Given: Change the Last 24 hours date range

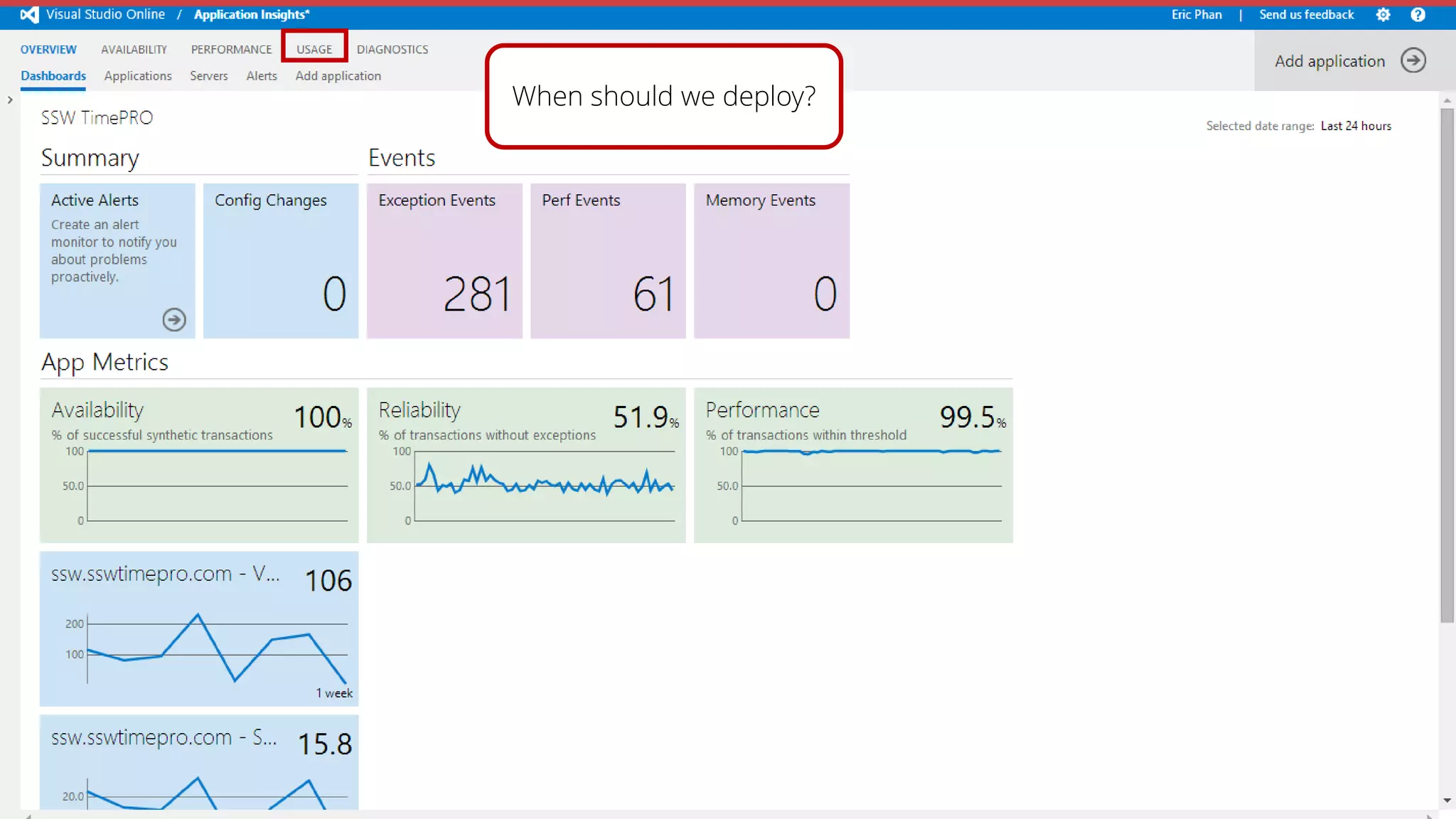Looking at the screenshot, I should (x=1356, y=126).
